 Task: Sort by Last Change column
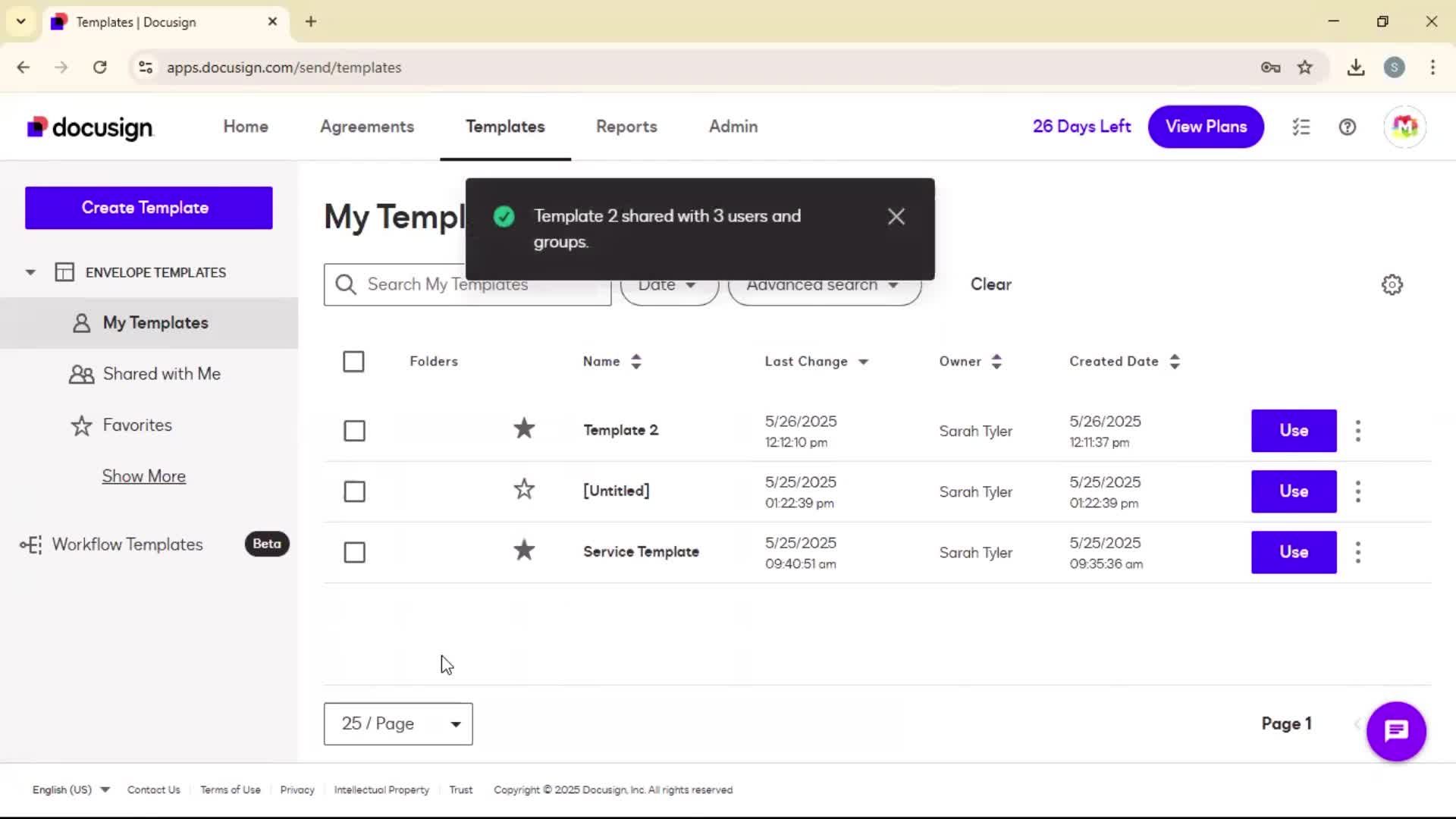click(816, 362)
